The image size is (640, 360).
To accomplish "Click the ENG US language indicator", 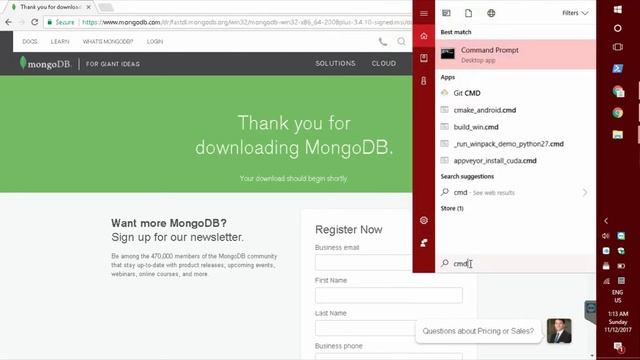I will point(618,296).
